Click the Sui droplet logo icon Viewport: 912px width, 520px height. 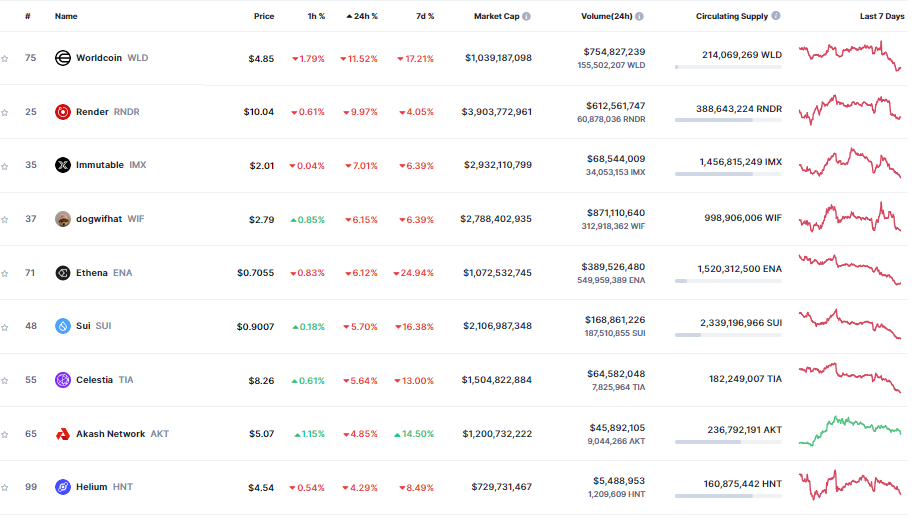(63, 326)
